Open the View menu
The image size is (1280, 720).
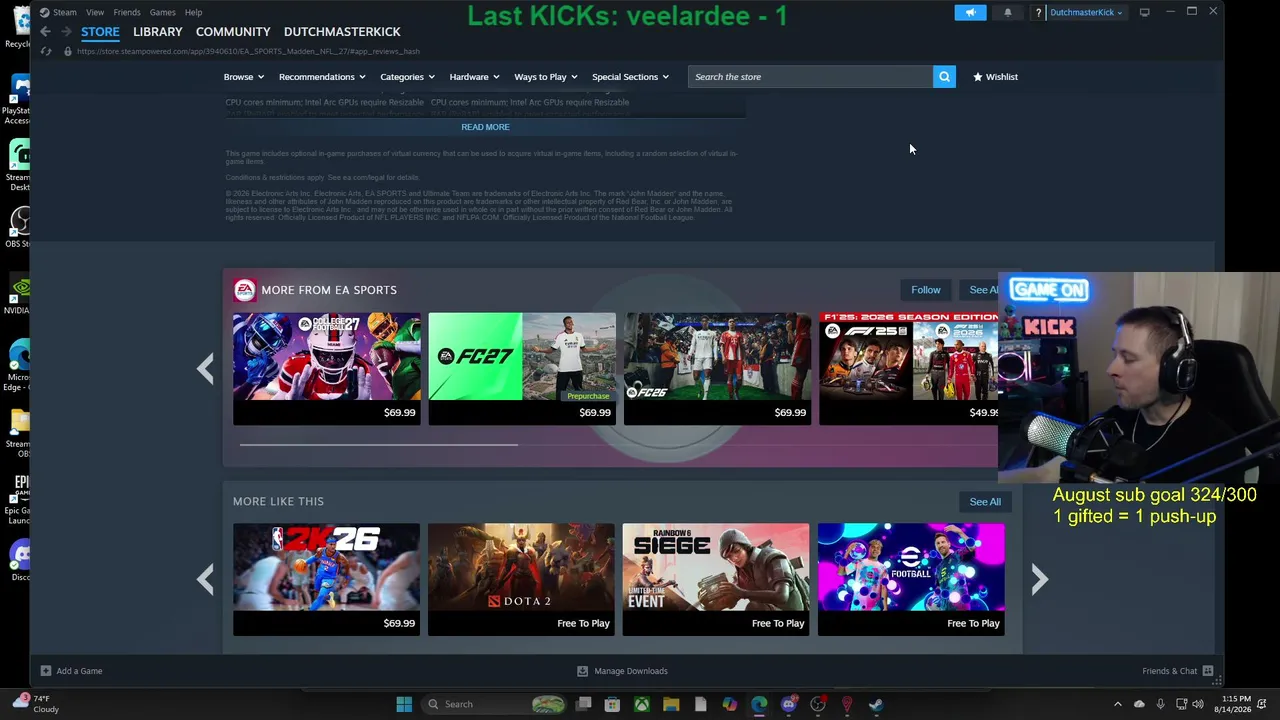(x=95, y=12)
